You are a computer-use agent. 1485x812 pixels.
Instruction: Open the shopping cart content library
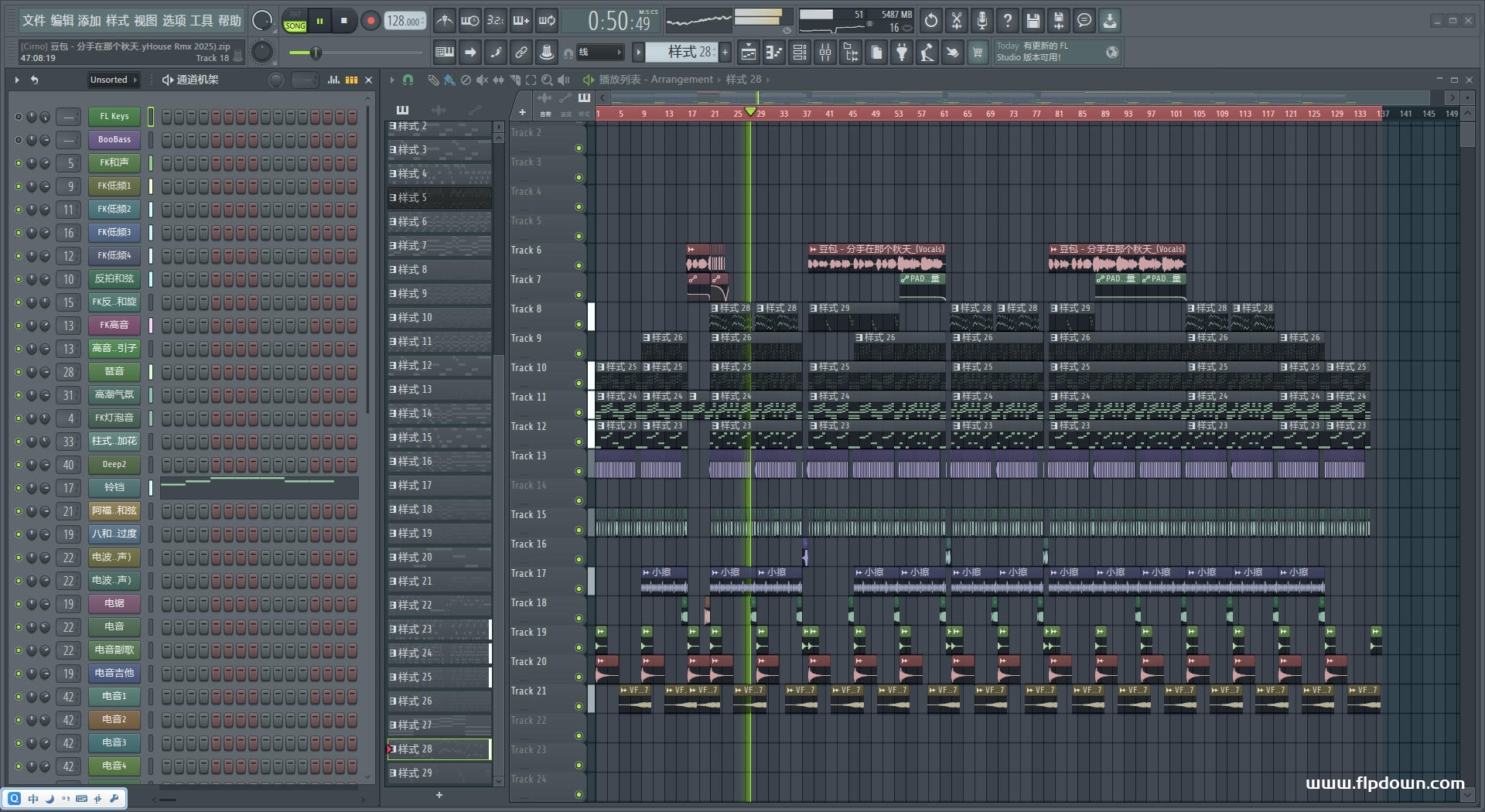click(978, 53)
